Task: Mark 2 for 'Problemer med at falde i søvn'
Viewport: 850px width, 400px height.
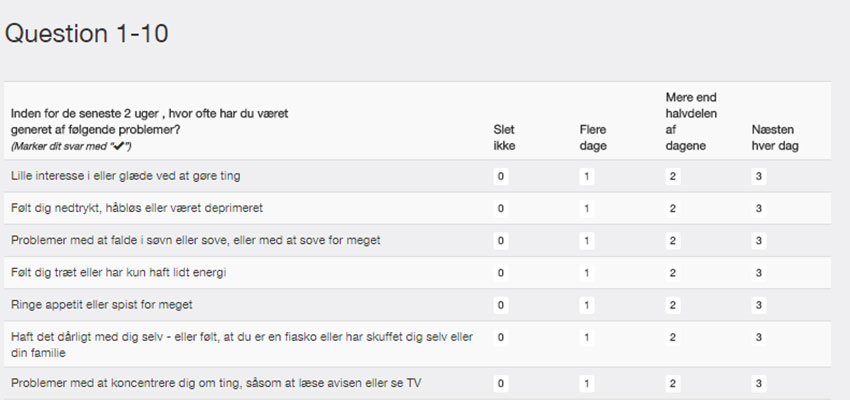Action: tap(673, 241)
